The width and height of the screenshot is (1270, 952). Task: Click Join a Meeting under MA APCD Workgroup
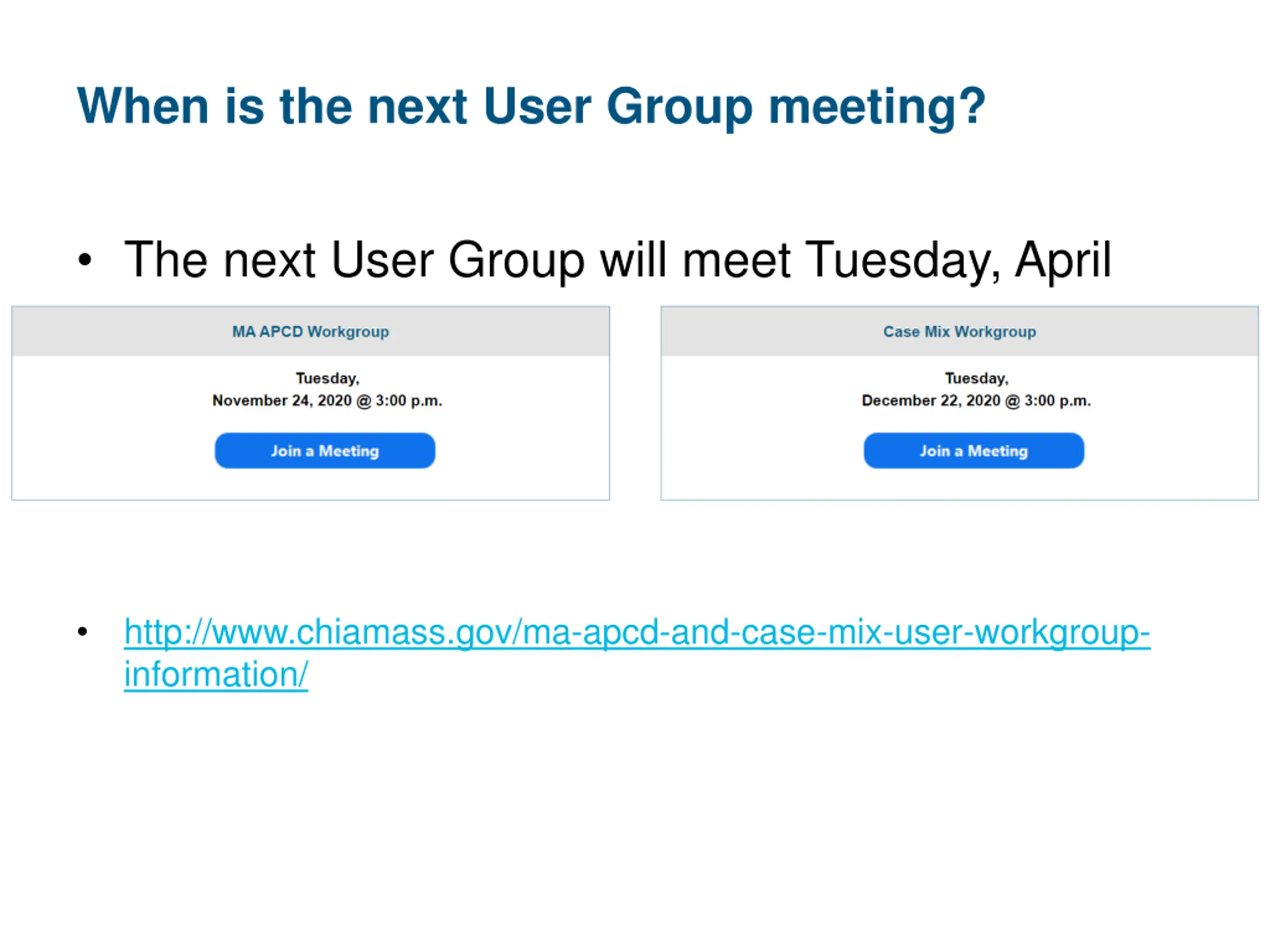324,451
